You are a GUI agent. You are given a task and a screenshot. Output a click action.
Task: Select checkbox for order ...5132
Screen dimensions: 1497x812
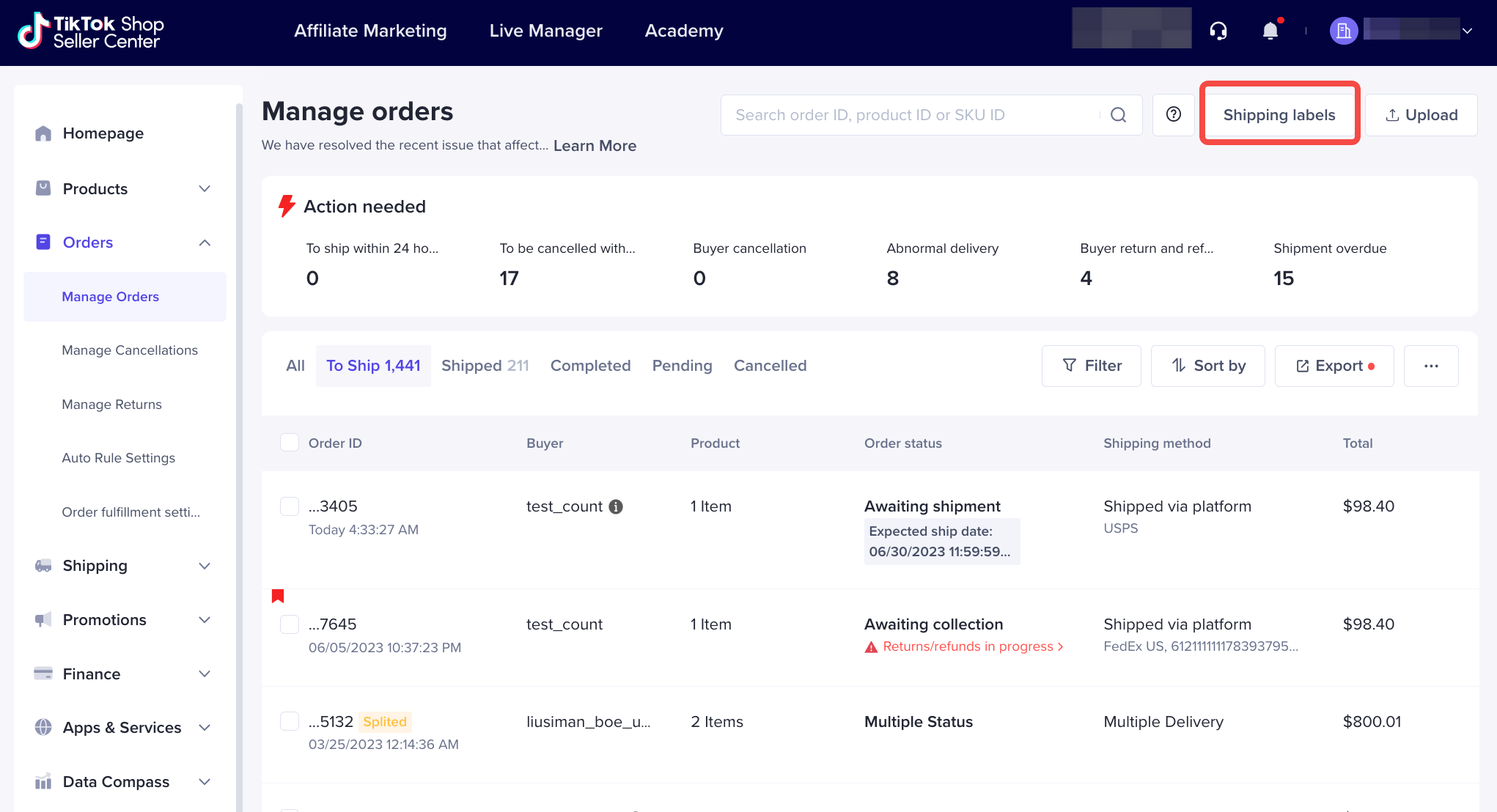pyautogui.click(x=290, y=721)
